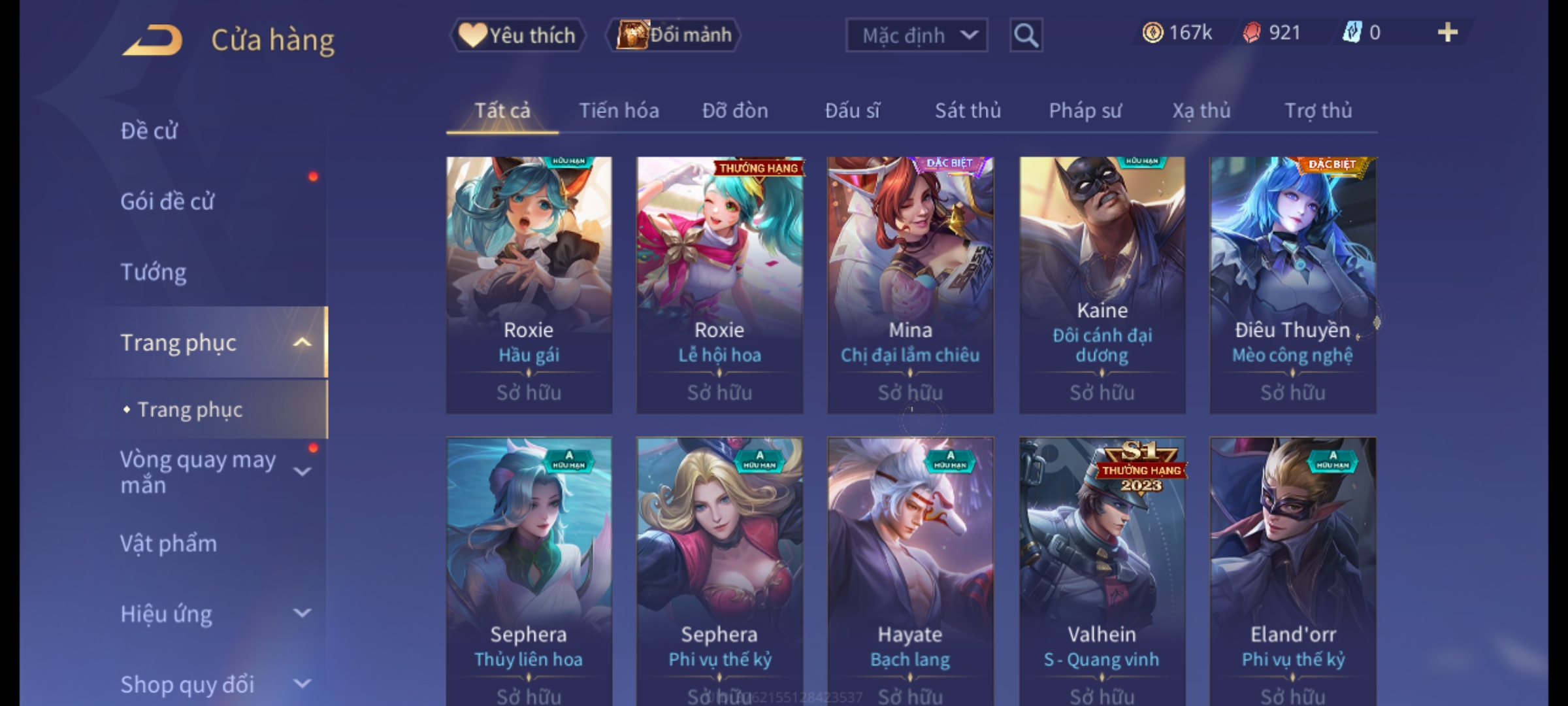Viewport: 1568px width, 706px height.
Task: Switch to the Sát thủ tab
Action: (968, 110)
